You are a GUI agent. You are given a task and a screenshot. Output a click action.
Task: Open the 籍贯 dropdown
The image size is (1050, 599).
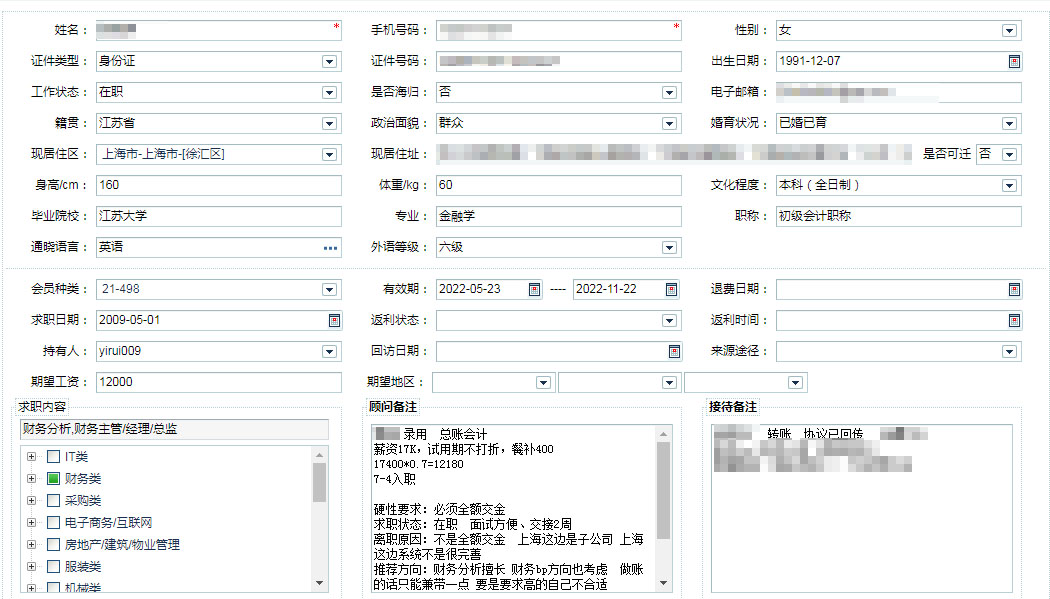click(329, 124)
